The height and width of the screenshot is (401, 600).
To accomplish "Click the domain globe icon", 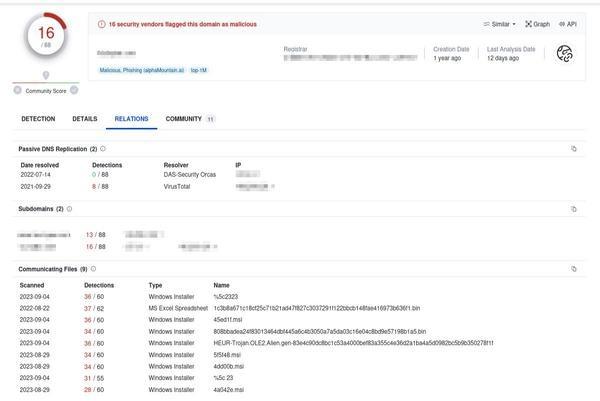I will (x=565, y=54).
